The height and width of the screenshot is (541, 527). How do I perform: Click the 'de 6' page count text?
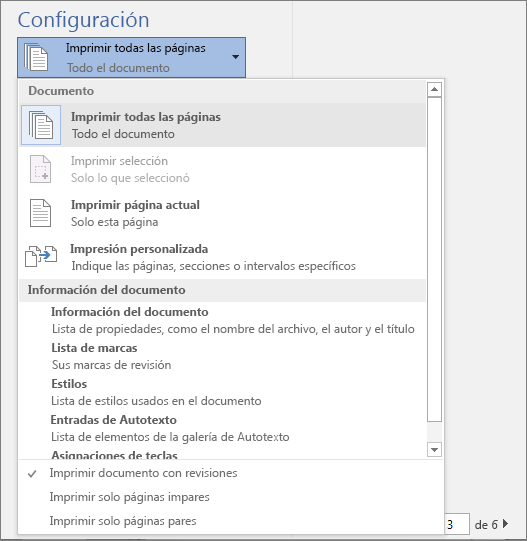[486, 525]
